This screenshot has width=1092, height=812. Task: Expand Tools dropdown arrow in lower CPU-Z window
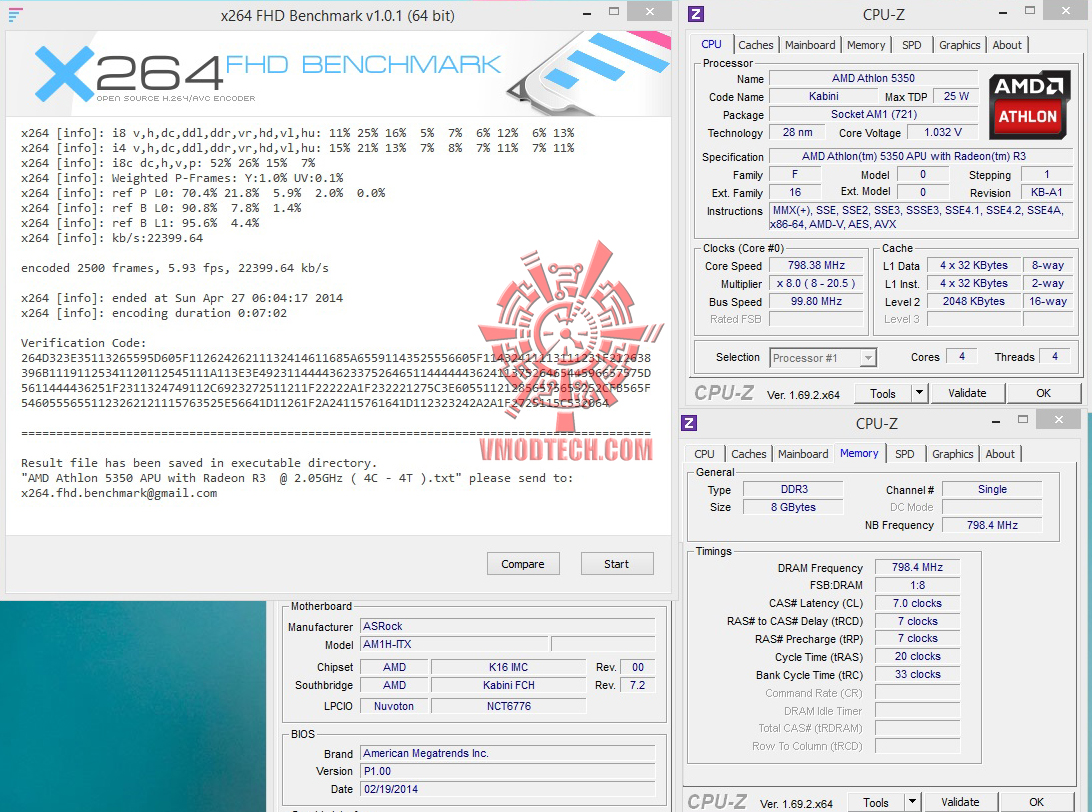pyautogui.click(x=912, y=802)
